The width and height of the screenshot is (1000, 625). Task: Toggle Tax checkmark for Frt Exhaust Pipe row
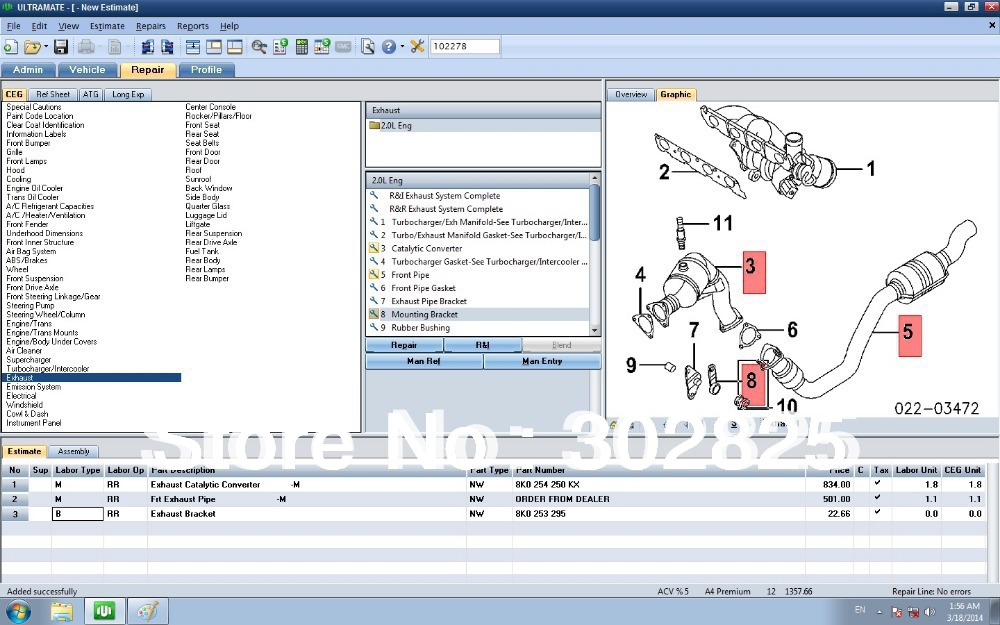tap(878, 498)
